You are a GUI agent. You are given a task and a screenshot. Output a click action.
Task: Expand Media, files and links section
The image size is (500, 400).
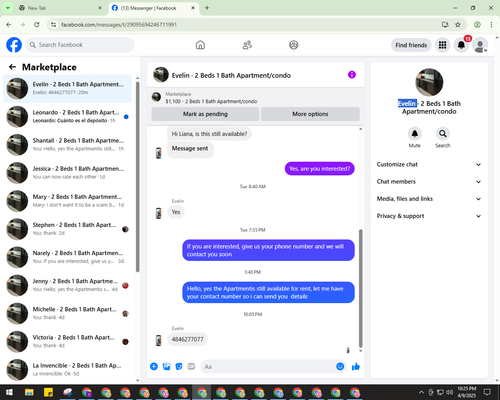pyautogui.click(x=429, y=199)
